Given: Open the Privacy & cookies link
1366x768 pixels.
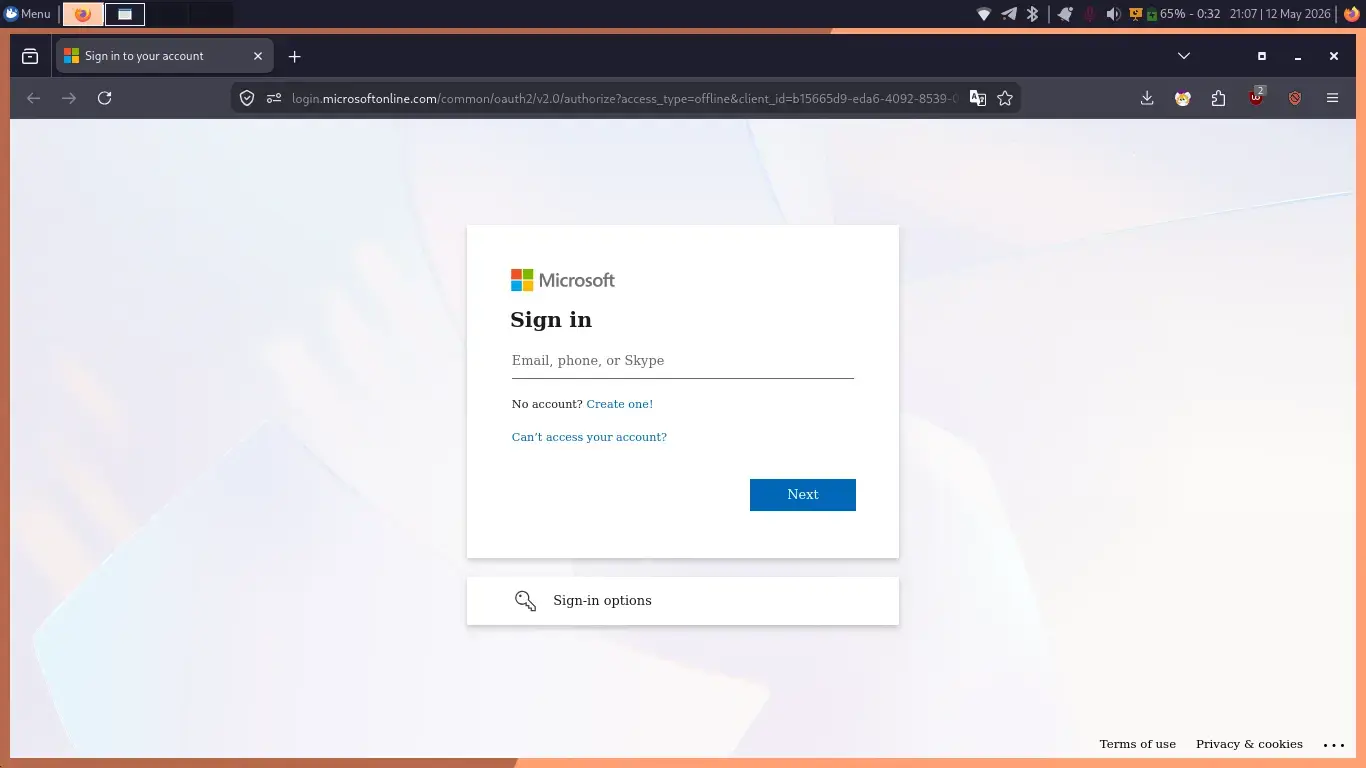Looking at the screenshot, I should [1249, 744].
